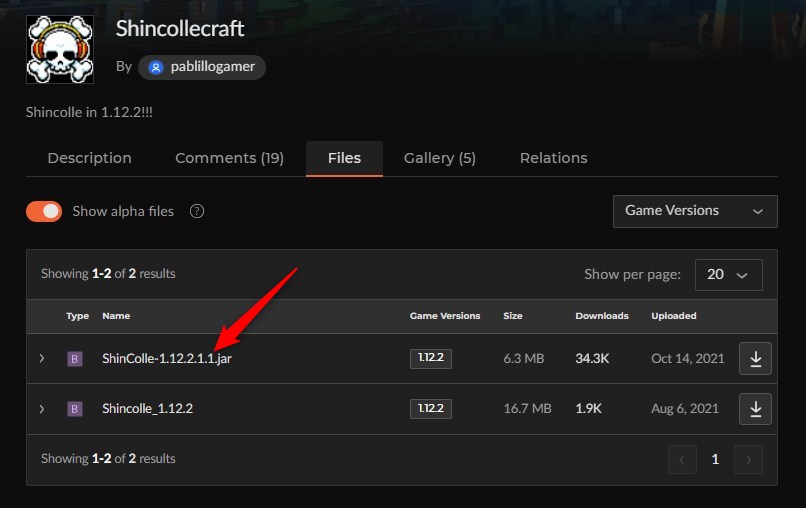The height and width of the screenshot is (508, 806).
Task: Open the Gallery (5) tab
Action: tap(440, 158)
